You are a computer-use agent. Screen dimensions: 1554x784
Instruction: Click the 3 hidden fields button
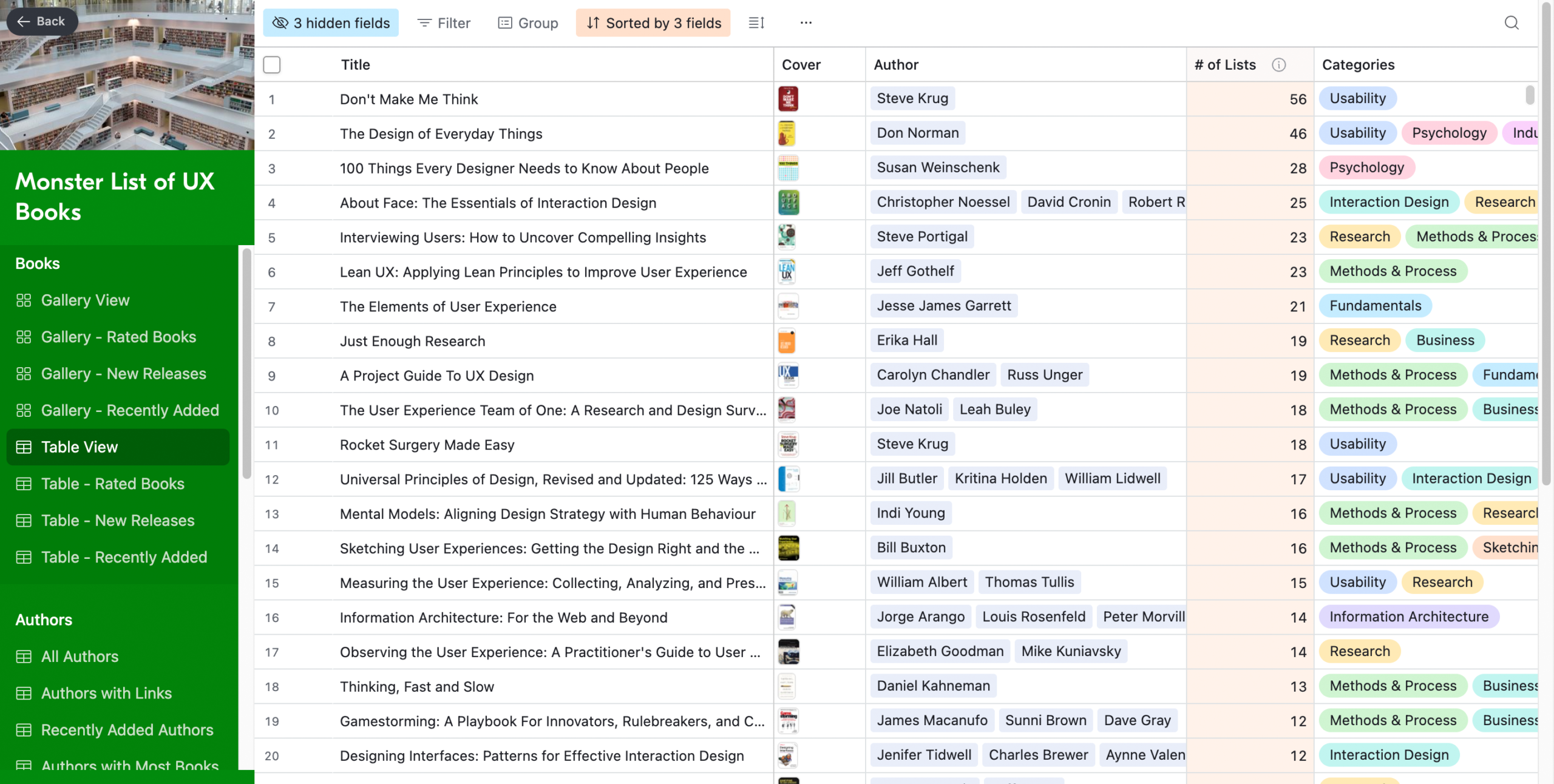331,23
